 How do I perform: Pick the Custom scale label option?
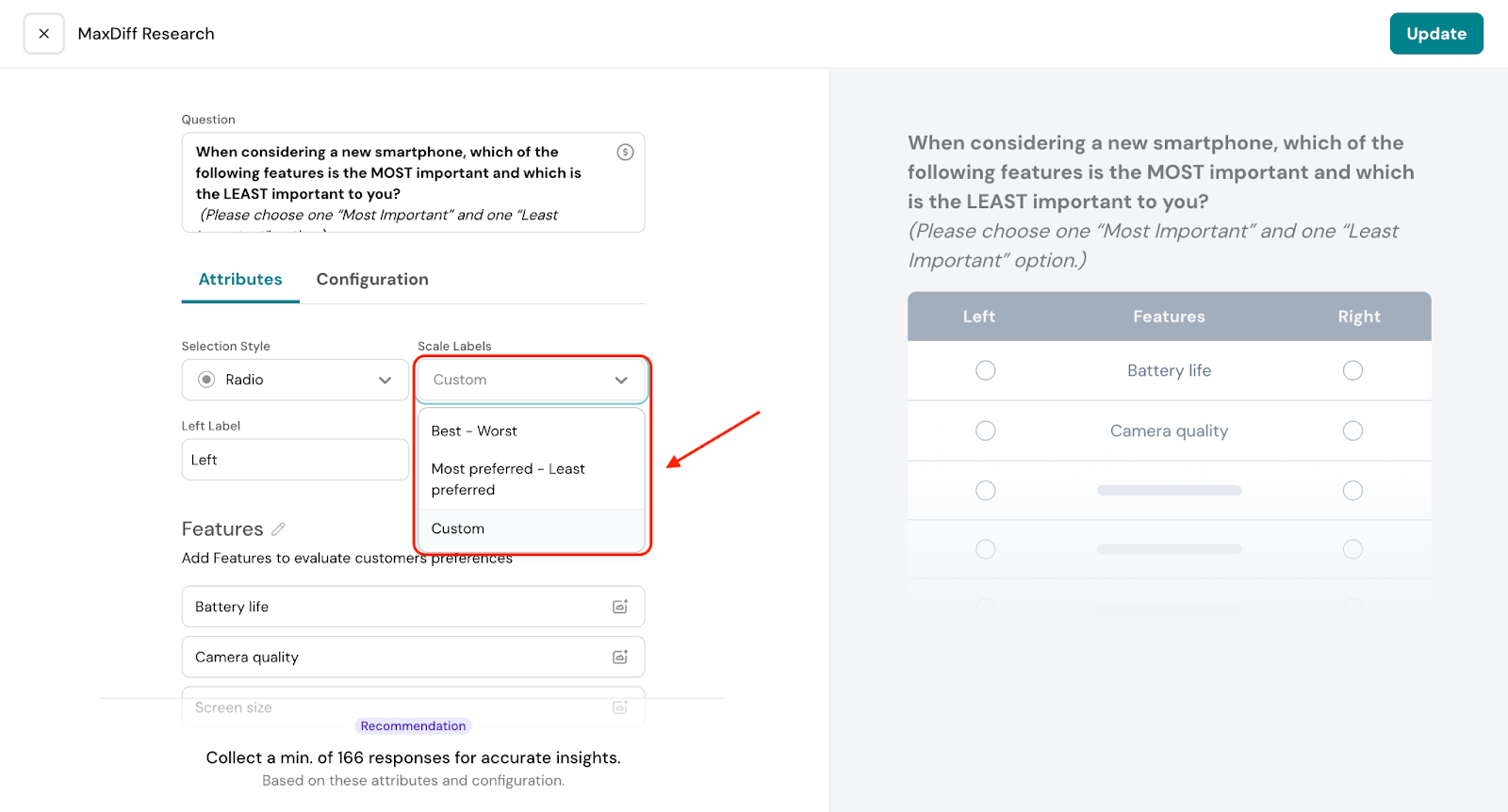tap(458, 528)
